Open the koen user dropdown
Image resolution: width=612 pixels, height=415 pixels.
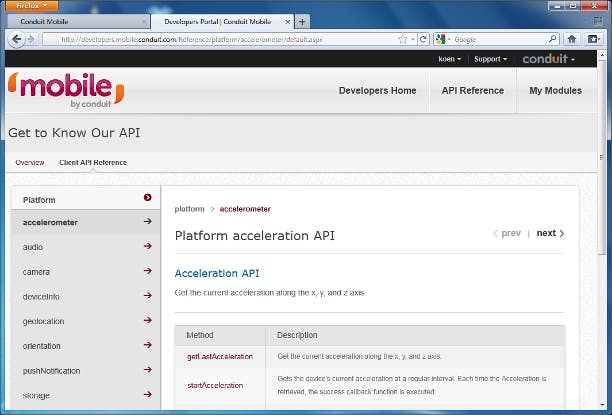point(450,59)
